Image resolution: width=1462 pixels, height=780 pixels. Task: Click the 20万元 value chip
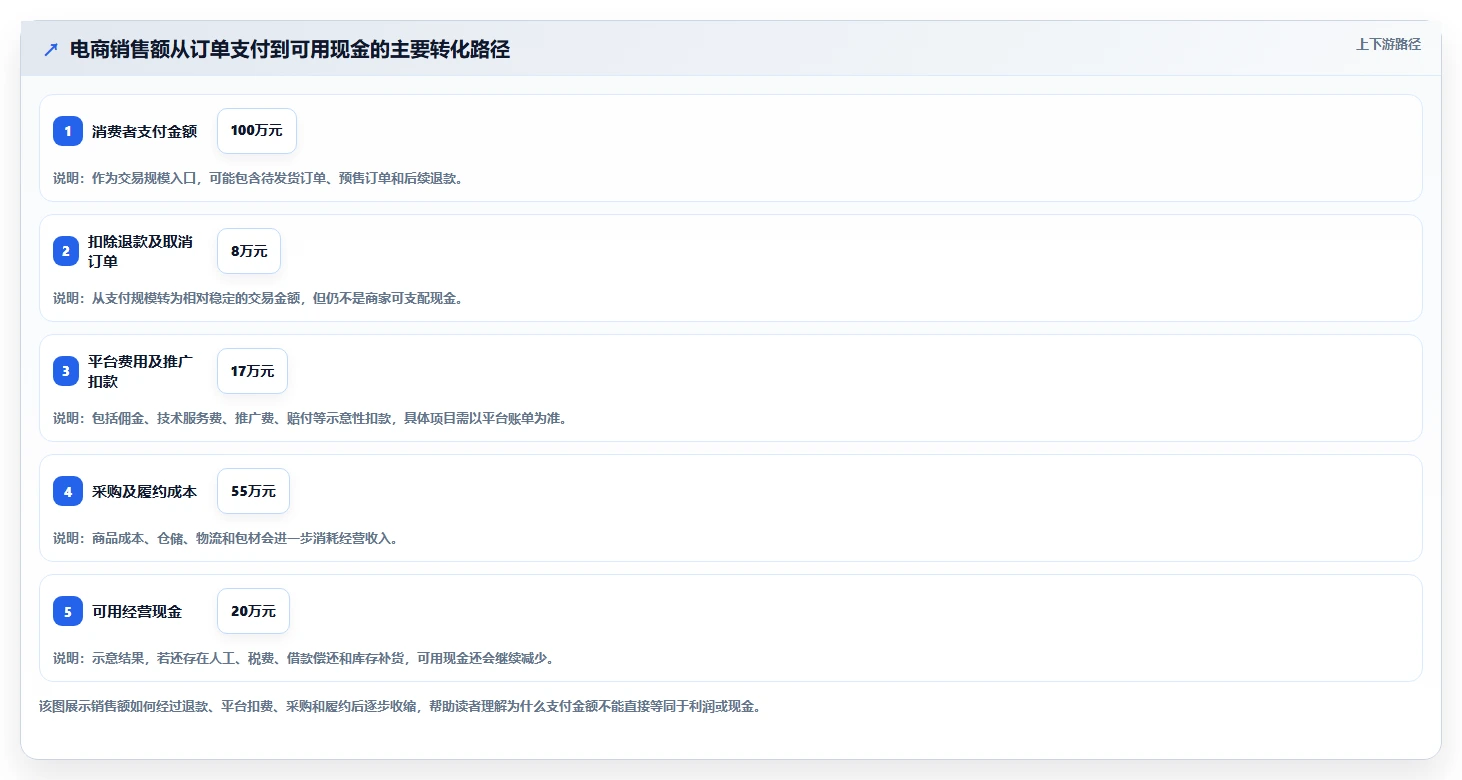pos(253,611)
